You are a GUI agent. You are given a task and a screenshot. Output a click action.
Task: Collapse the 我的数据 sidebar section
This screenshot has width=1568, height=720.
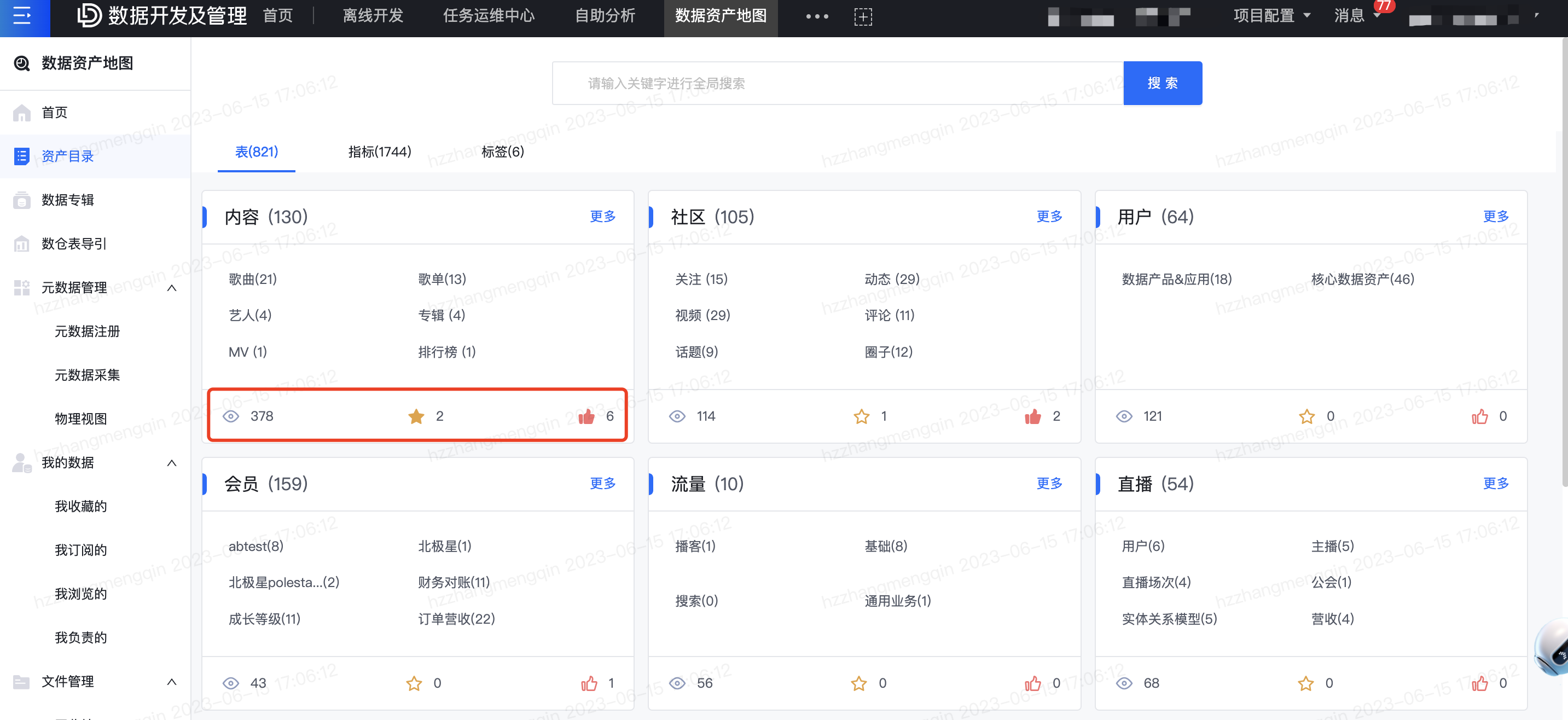(172, 463)
